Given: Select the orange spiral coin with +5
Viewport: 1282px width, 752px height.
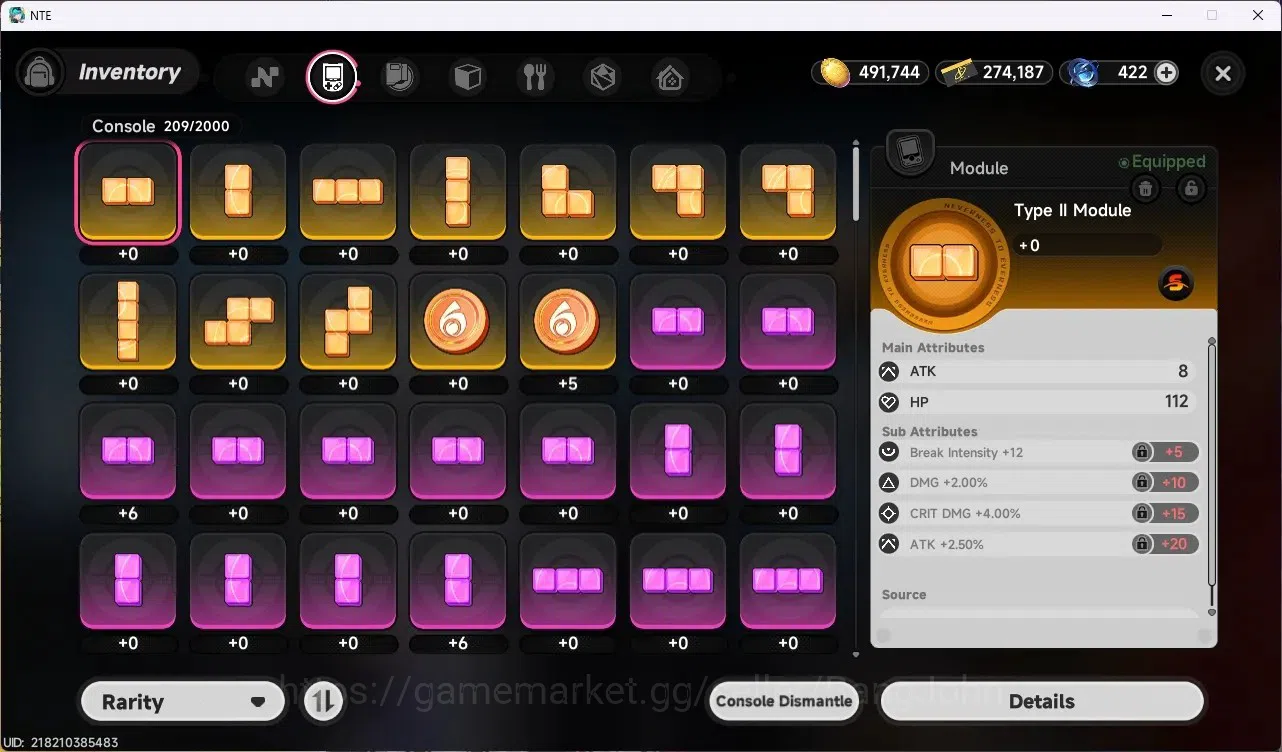Looking at the screenshot, I should [568, 322].
